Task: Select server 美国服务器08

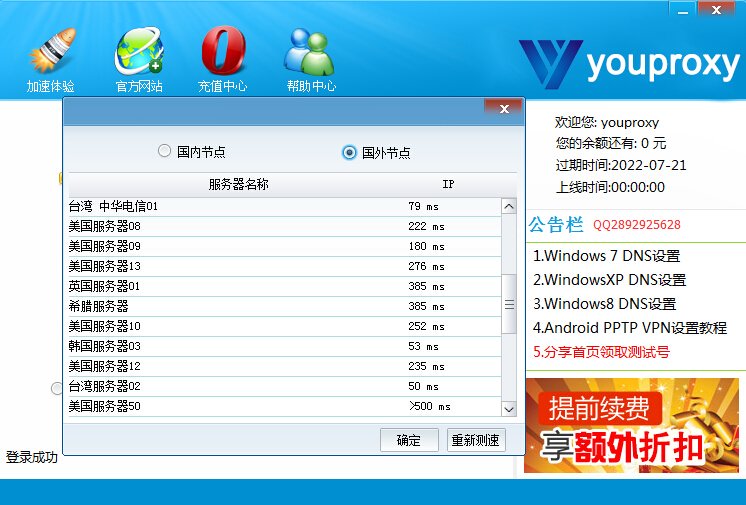Action: [285, 227]
